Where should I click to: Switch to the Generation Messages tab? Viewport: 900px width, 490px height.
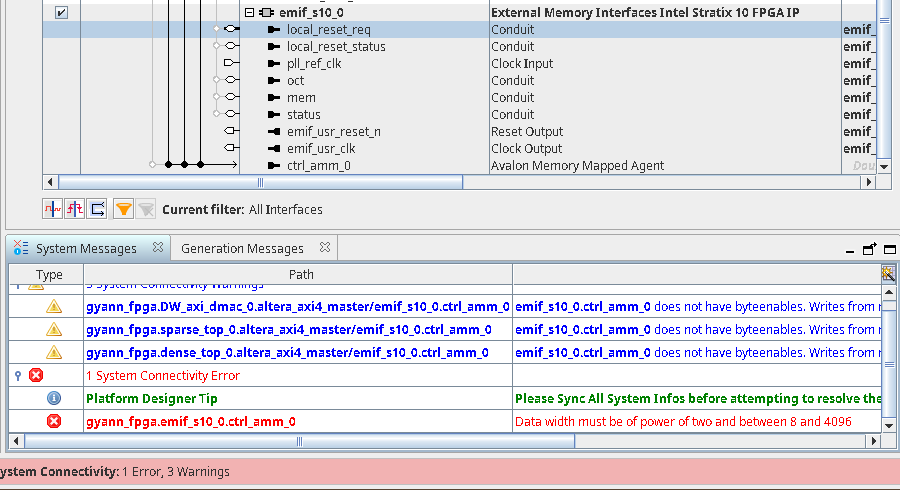[x=242, y=248]
